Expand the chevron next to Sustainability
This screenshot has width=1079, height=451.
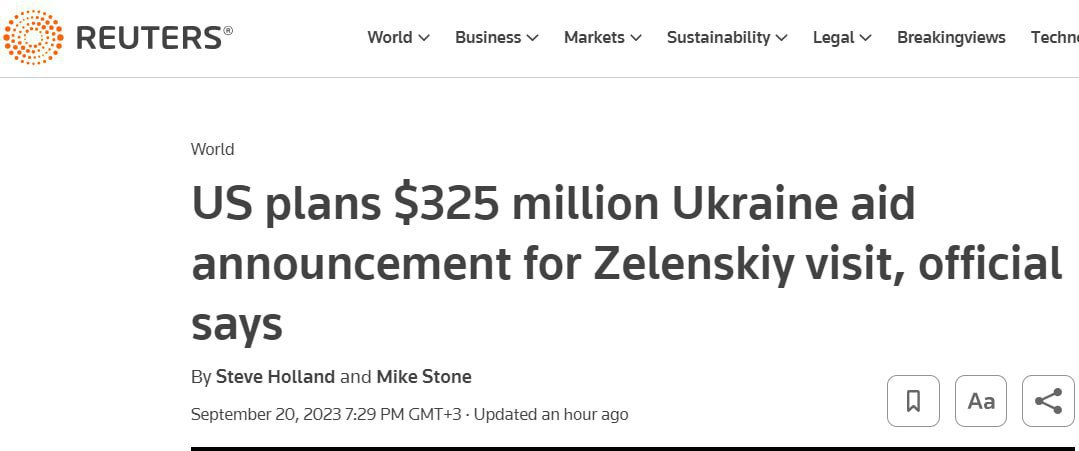pos(781,38)
